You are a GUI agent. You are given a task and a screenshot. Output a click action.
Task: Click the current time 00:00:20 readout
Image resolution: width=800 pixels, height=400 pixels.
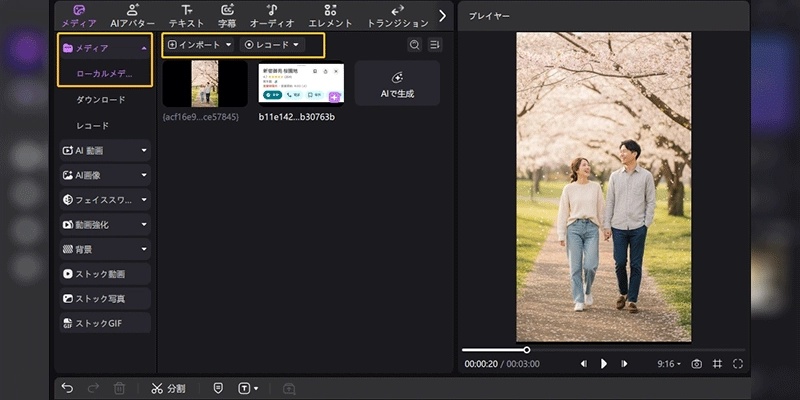[x=480, y=364]
